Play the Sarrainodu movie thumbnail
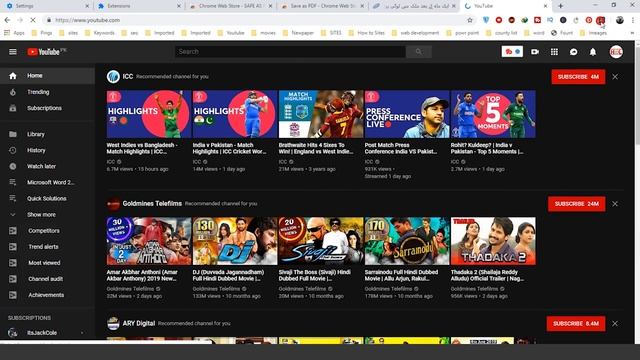Screen dimensions: 640x360 click(407, 241)
